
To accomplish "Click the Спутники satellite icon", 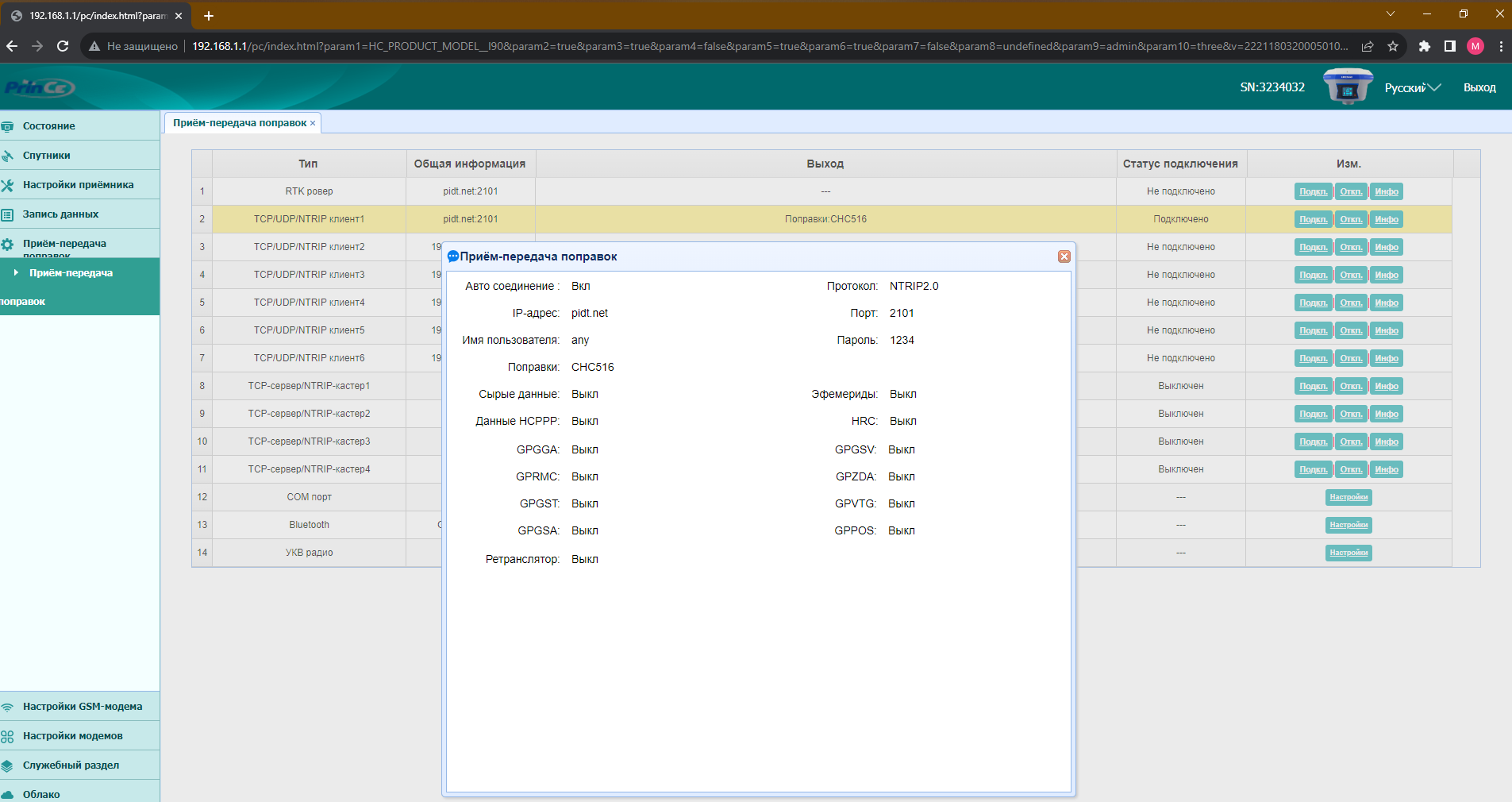I will 7,156.
